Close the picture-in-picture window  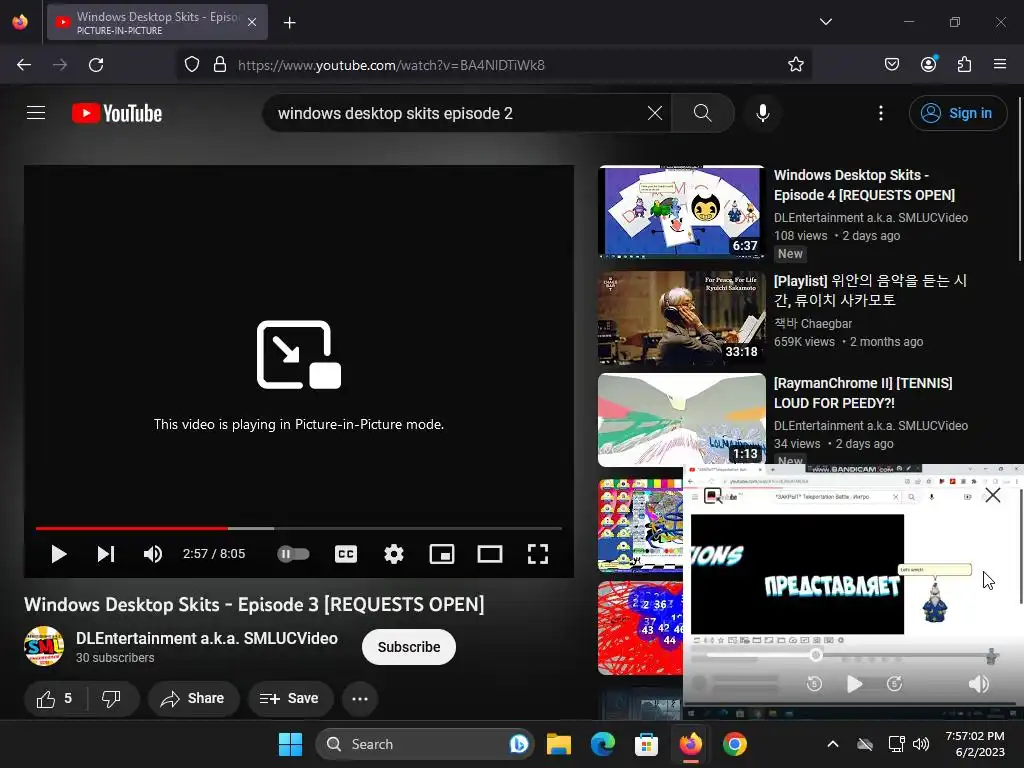pos(993,495)
